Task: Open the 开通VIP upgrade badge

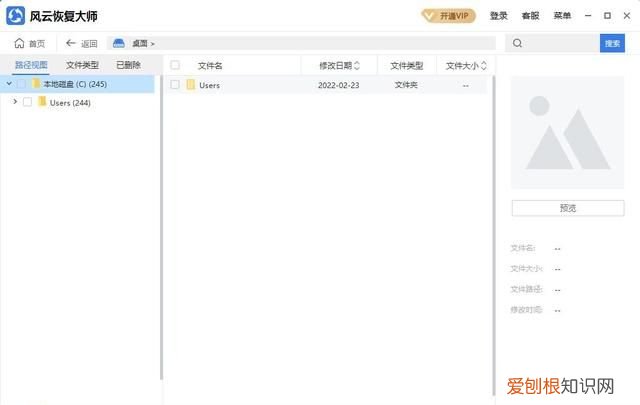Action: pyautogui.click(x=449, y=16)
